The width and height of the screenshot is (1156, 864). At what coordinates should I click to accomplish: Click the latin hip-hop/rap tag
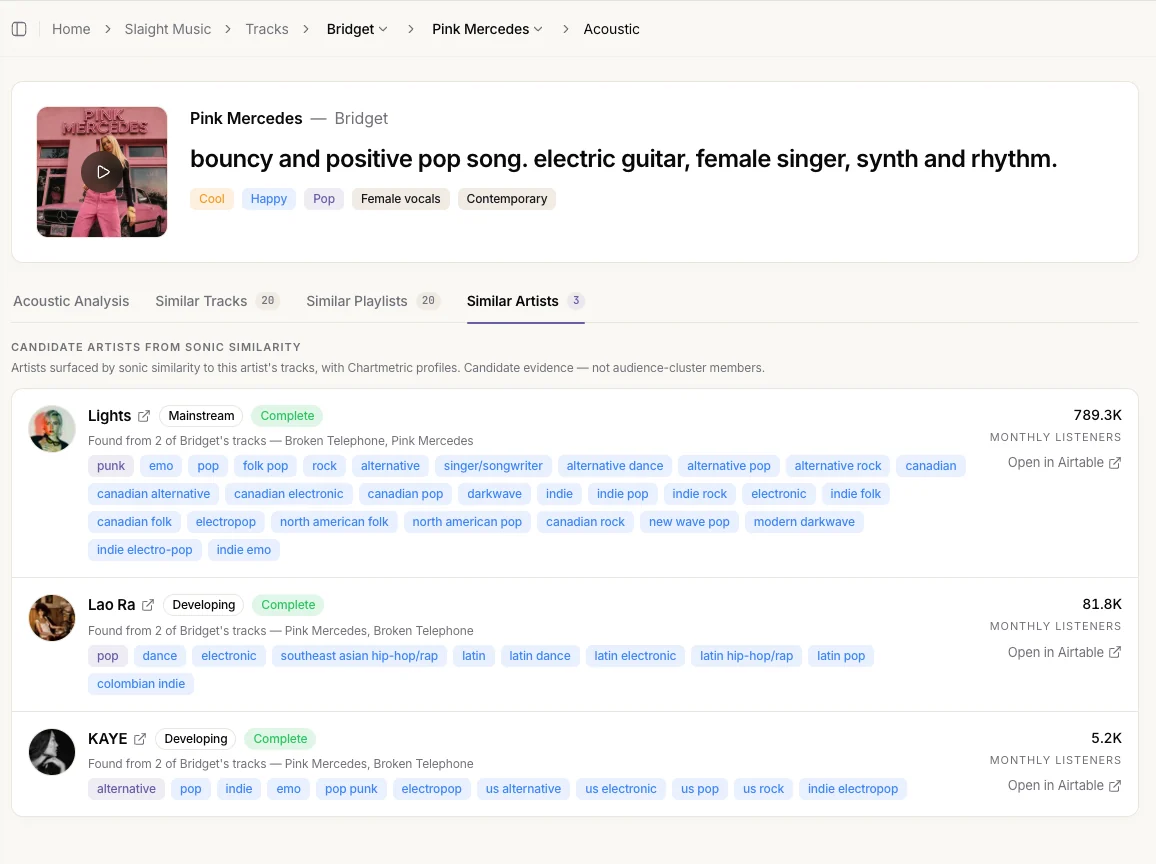(x=747, y=656)
